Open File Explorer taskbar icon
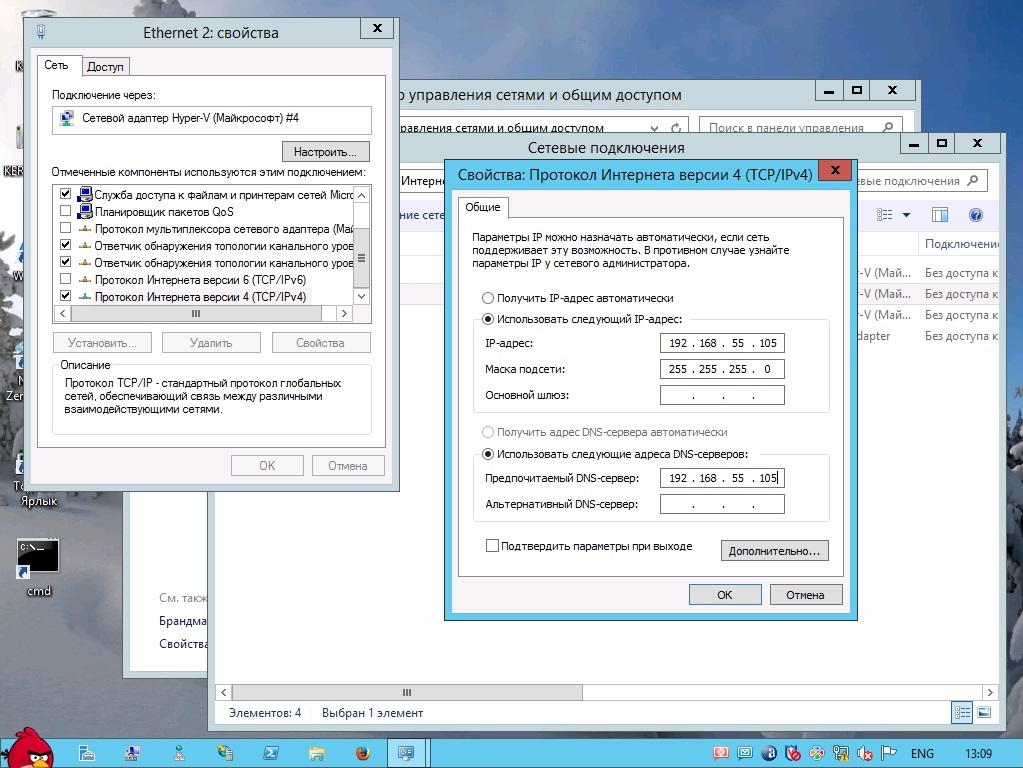This screenshot has width=1023, height=768. click(316, 752)
